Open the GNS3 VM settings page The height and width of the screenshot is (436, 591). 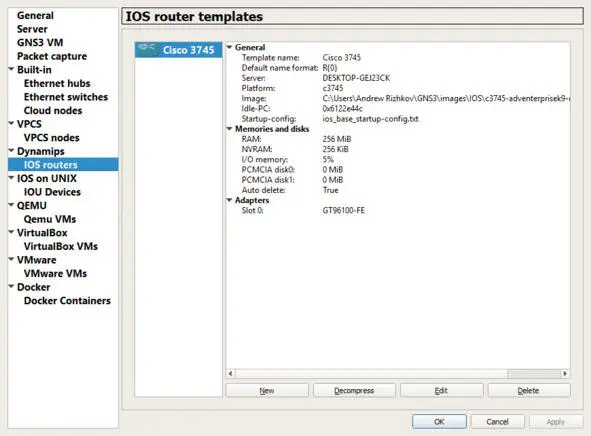click(x=40, y=42)
